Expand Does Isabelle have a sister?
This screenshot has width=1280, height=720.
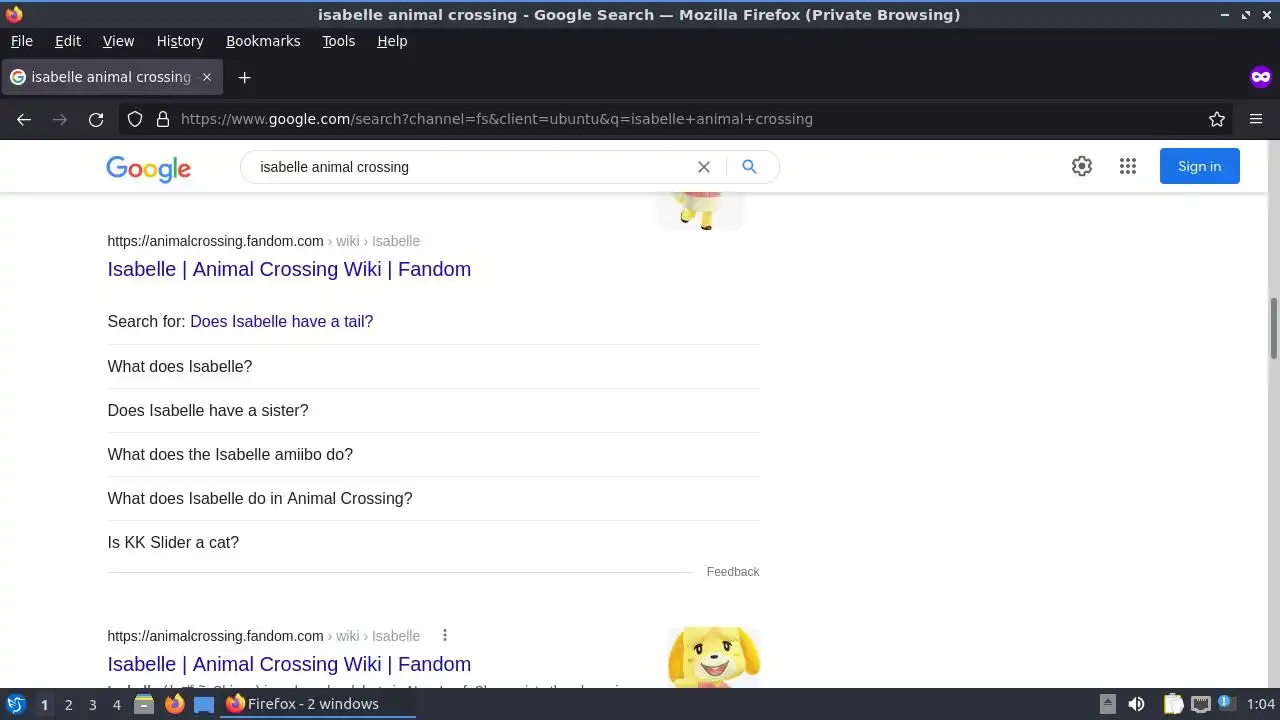(x=433, y=410)
